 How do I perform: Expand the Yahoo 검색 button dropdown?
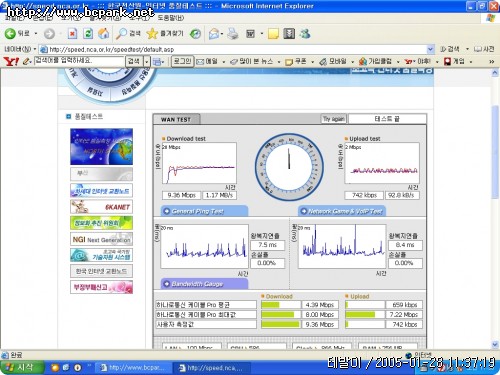click(x=147, y=61)
